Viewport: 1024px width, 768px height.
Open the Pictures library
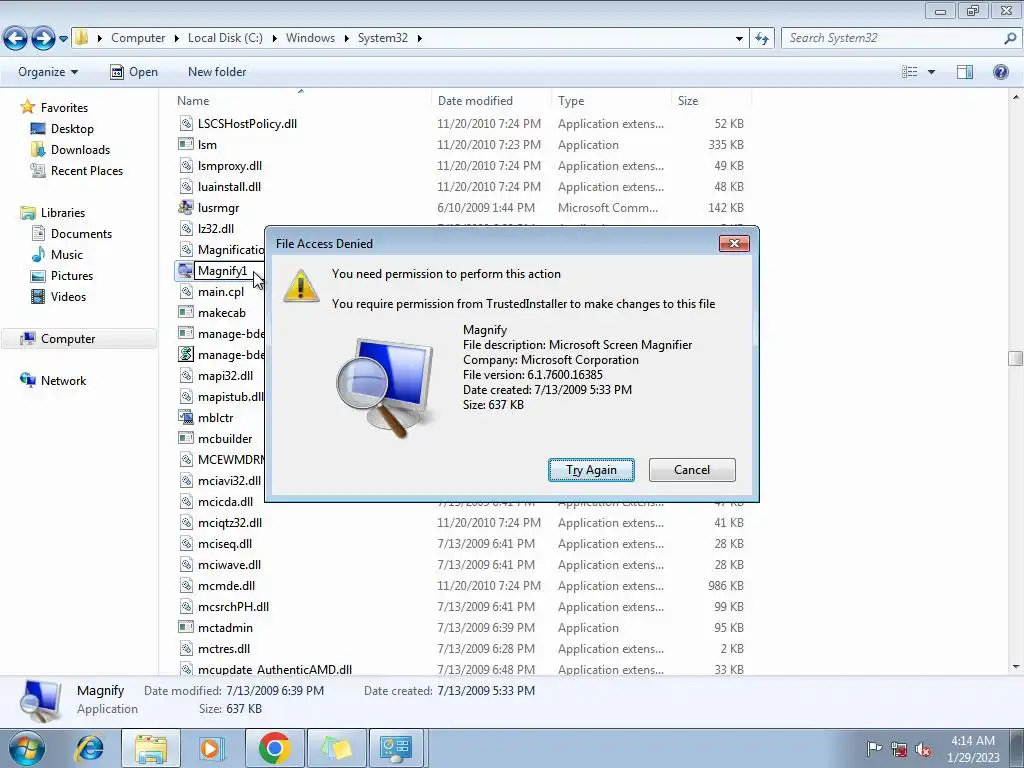coord(72,276)
